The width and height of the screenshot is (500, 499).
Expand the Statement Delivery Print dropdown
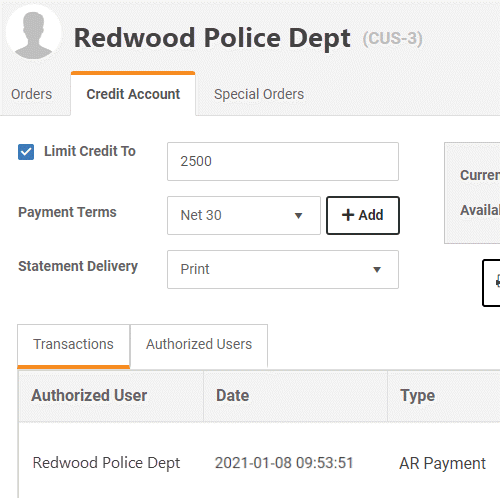pyautogui.click(x=283, y=269)
